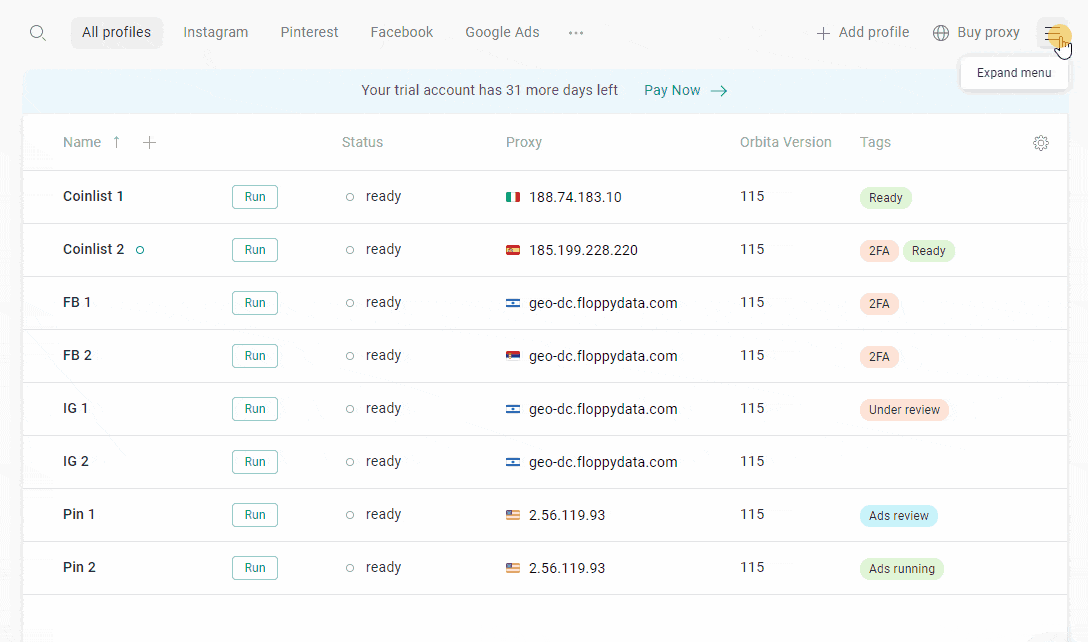
Task: Click the Under review tag on IG 1
Action: (x=904, y=410)
